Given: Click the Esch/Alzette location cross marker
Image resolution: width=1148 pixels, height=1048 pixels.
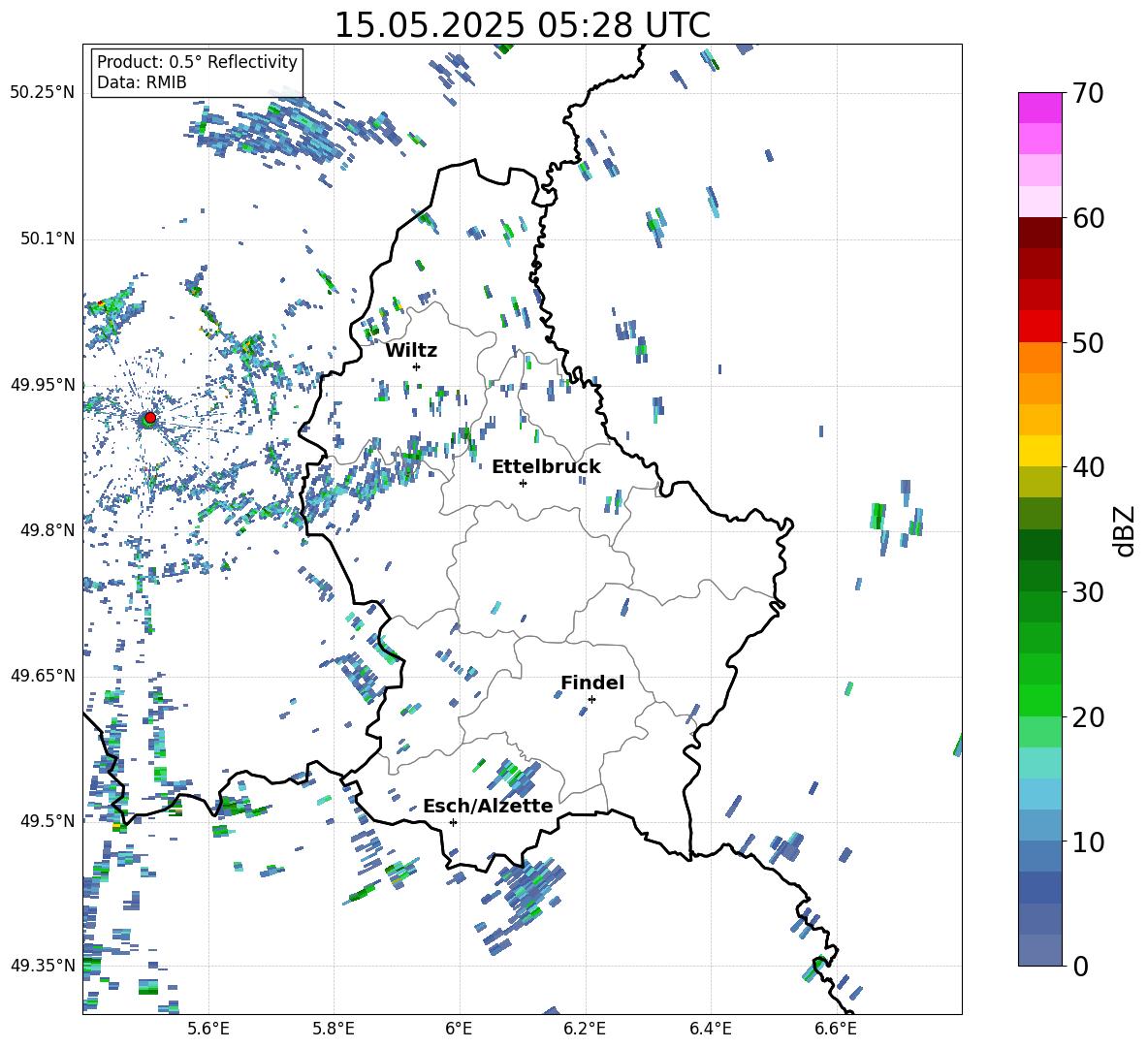Looking at the screenshot, I should (x=453, y=822).
